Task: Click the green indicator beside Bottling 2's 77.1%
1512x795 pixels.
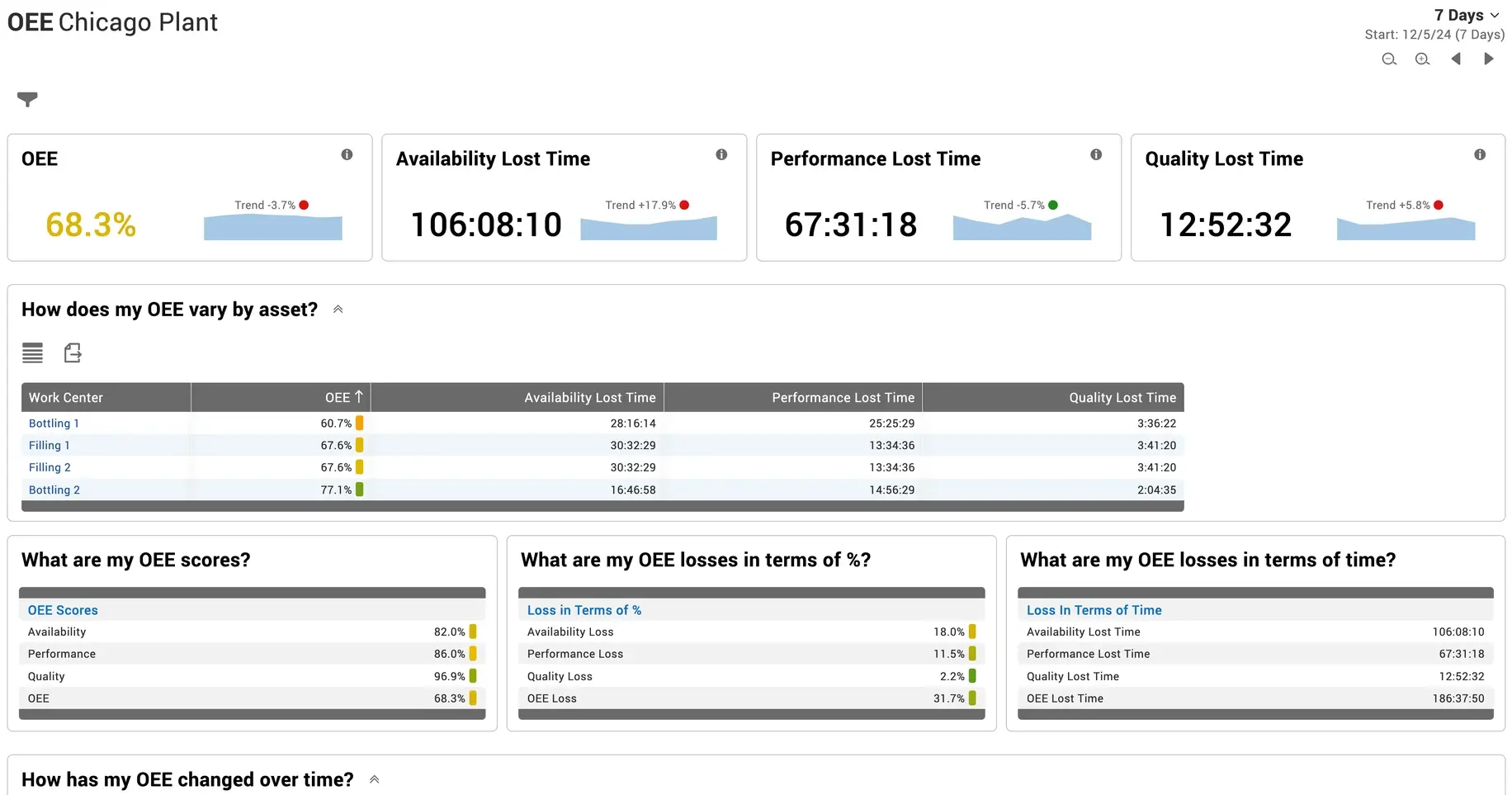Action: click(360, 490)
